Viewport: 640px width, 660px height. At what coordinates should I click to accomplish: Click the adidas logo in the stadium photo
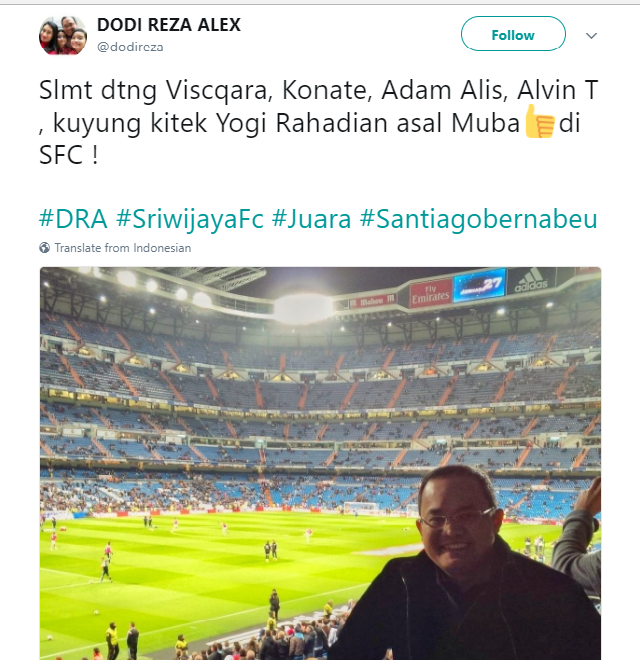(531, 281)
